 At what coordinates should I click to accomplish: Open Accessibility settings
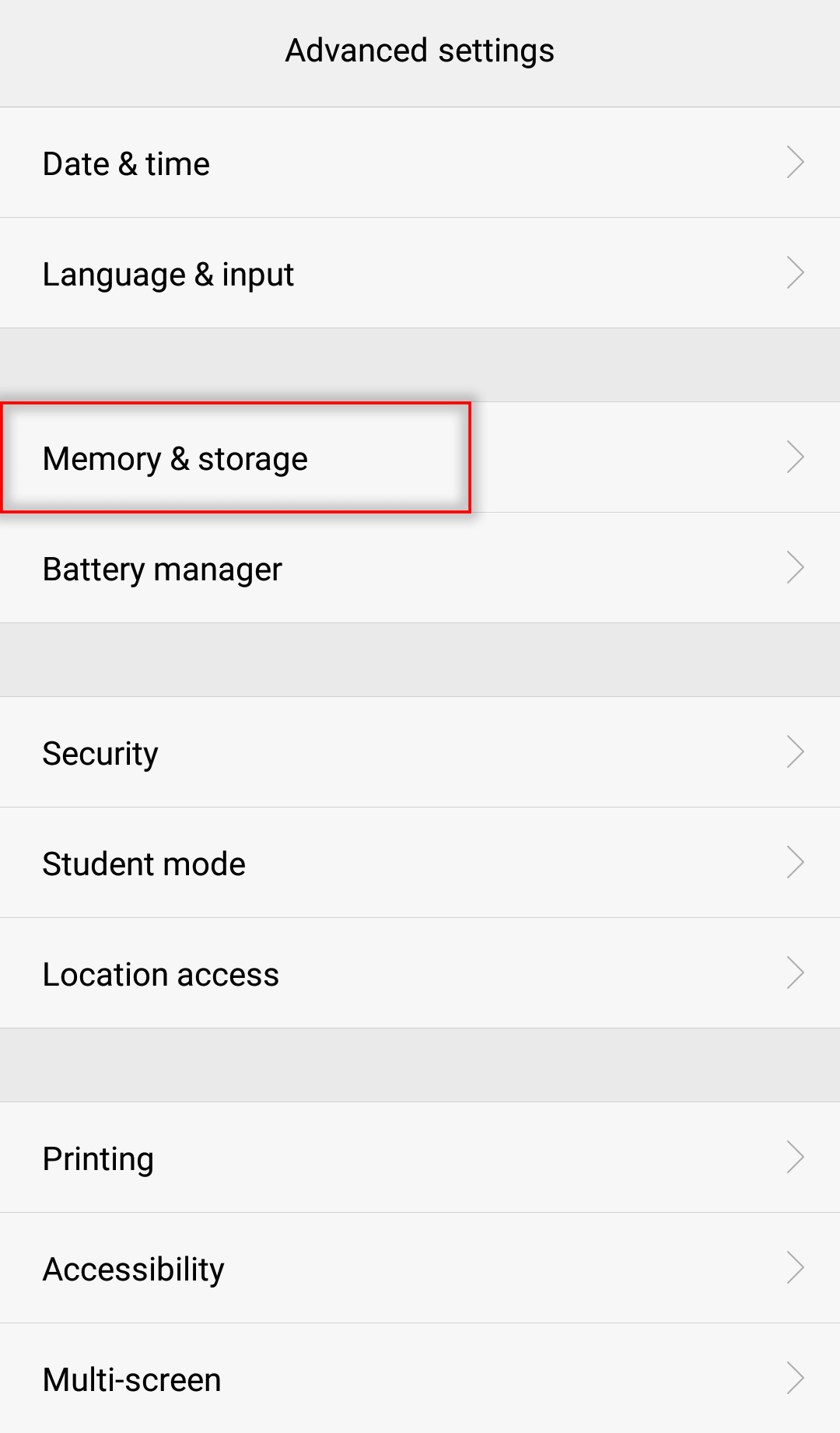[133, 1269]
